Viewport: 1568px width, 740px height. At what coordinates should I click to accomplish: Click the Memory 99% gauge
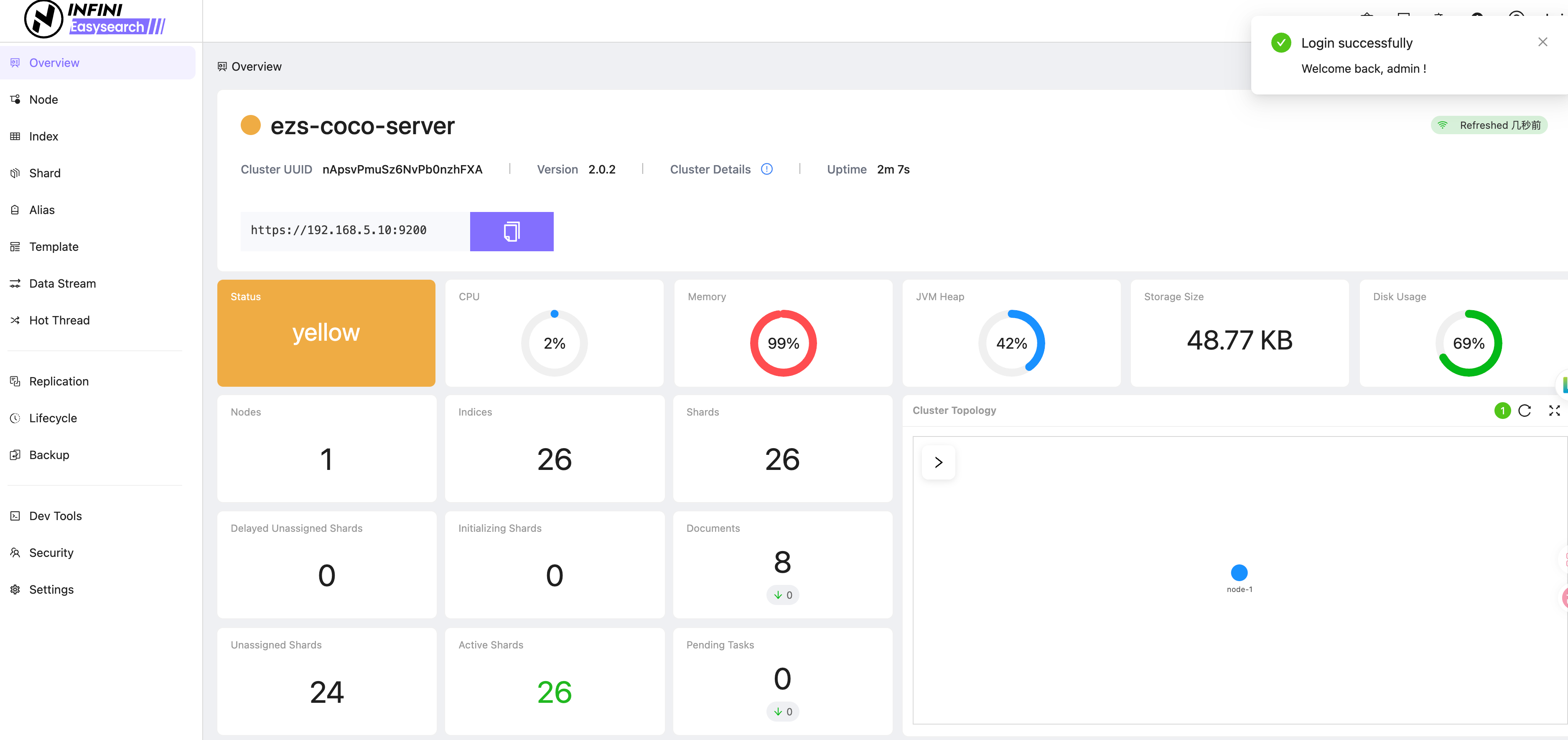click(783, 343)
